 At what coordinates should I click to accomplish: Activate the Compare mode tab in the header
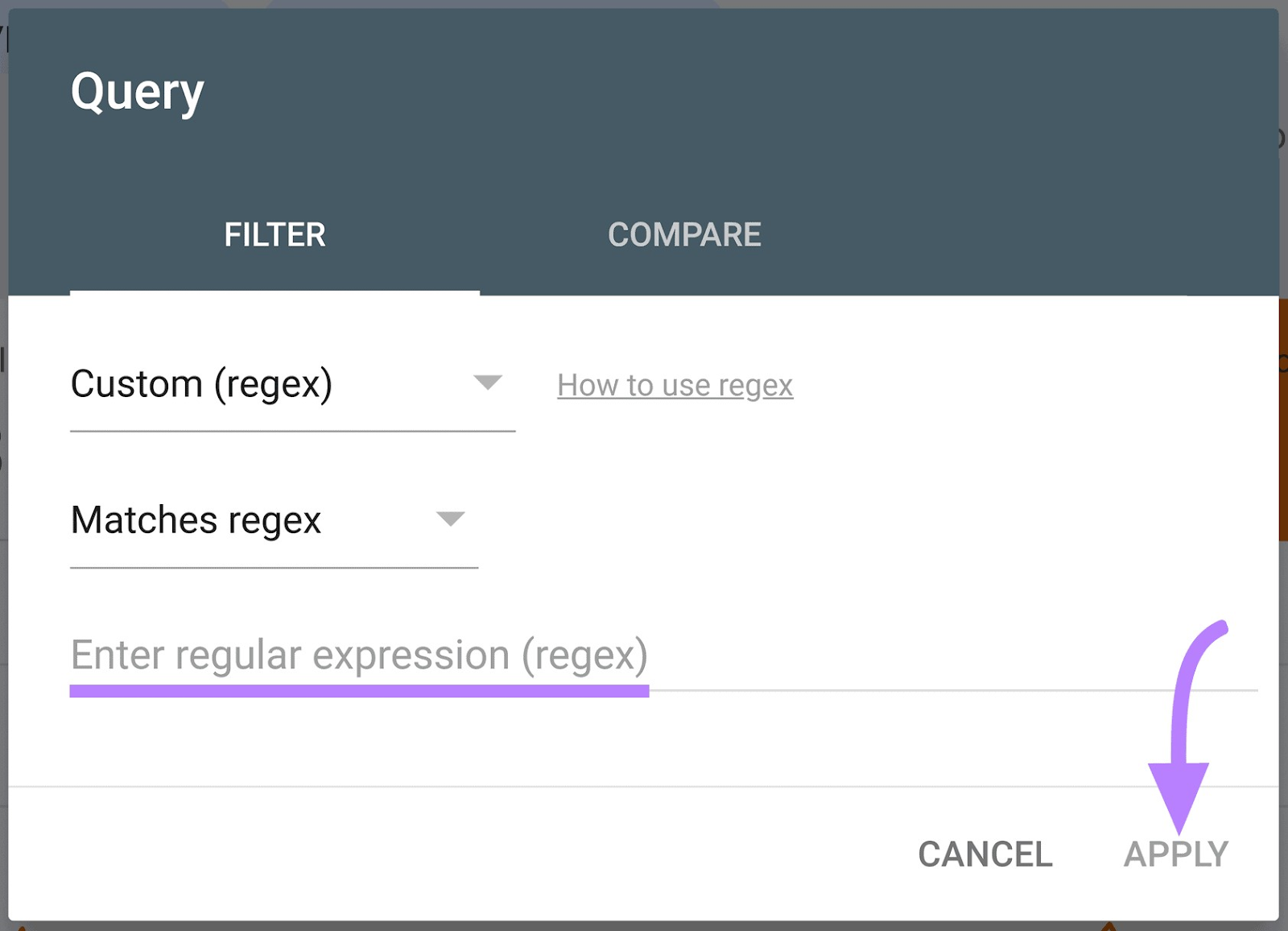tap(684, 235)
